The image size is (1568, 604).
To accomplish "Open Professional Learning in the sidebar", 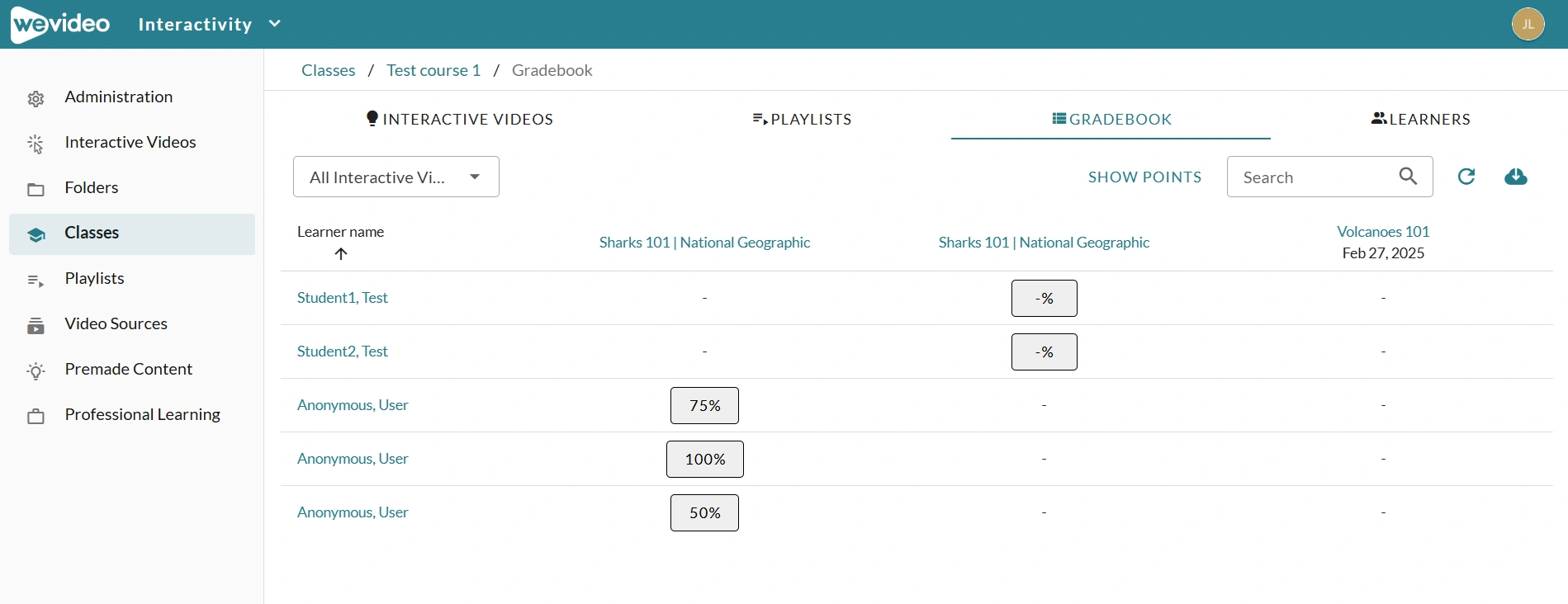I will [132, 415].
